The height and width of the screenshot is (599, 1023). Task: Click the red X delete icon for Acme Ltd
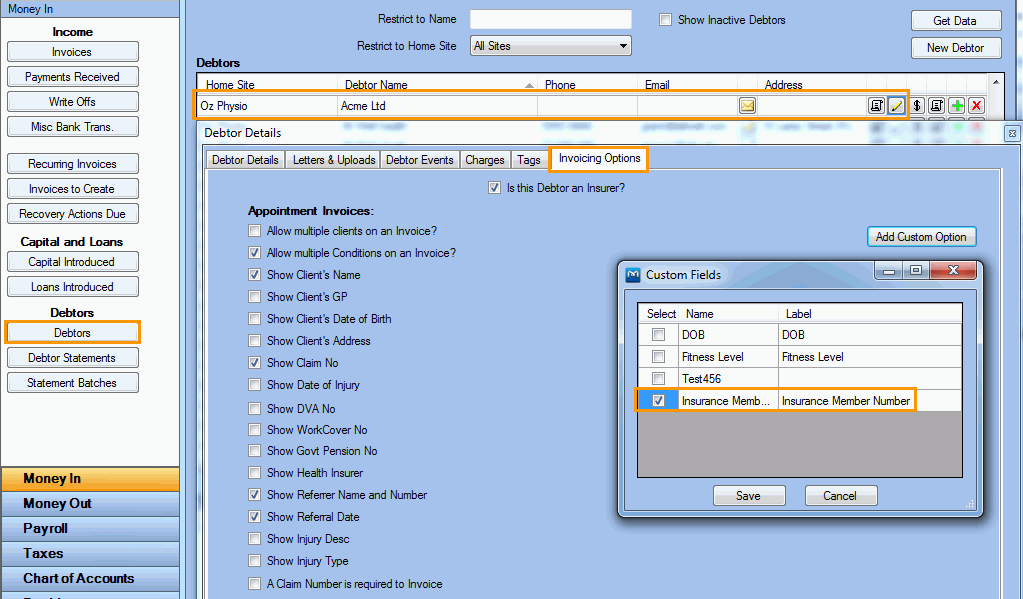pos(976,106)
